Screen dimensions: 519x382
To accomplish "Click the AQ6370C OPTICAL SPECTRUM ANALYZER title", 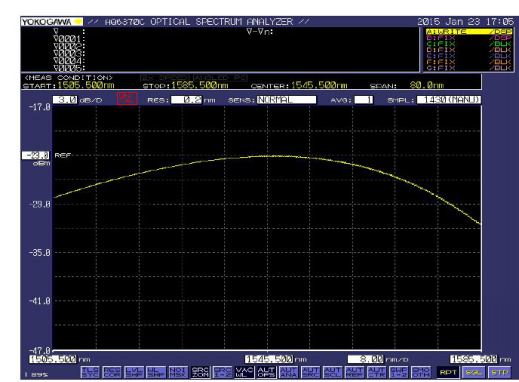I will coord(199,22).
